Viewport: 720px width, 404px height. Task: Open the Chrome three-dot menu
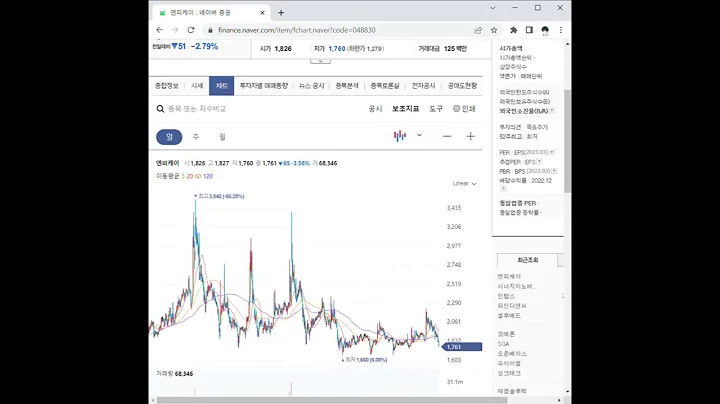[561, 30]
